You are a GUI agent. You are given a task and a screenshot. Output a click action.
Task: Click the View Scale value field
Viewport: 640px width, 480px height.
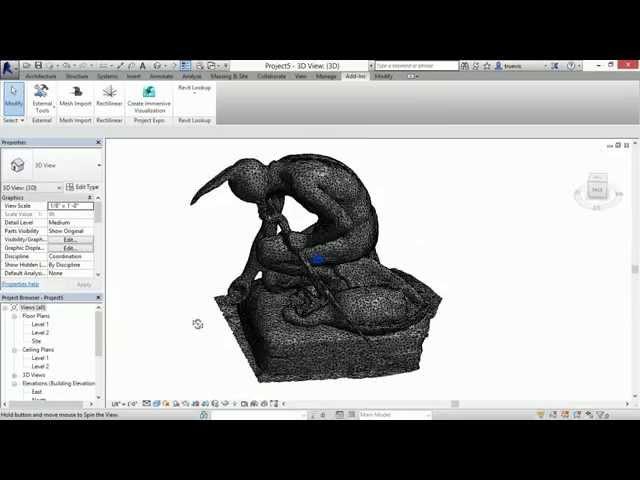[x=71, y=206]
